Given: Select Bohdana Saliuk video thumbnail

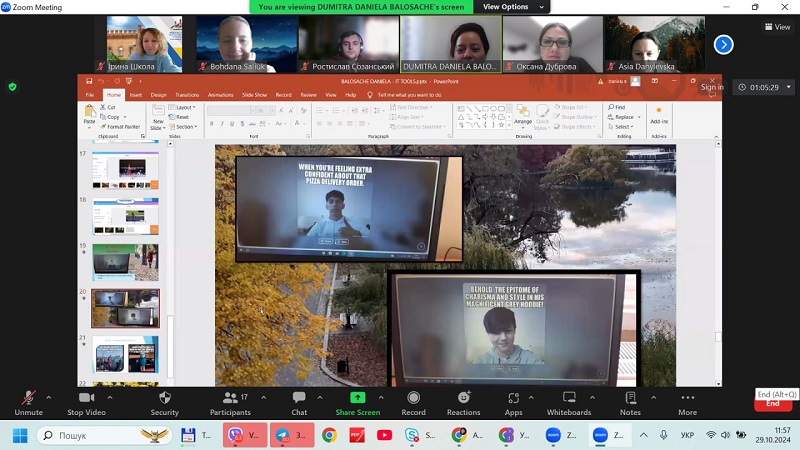Looking at the screenshot, I should pos(246,44).
